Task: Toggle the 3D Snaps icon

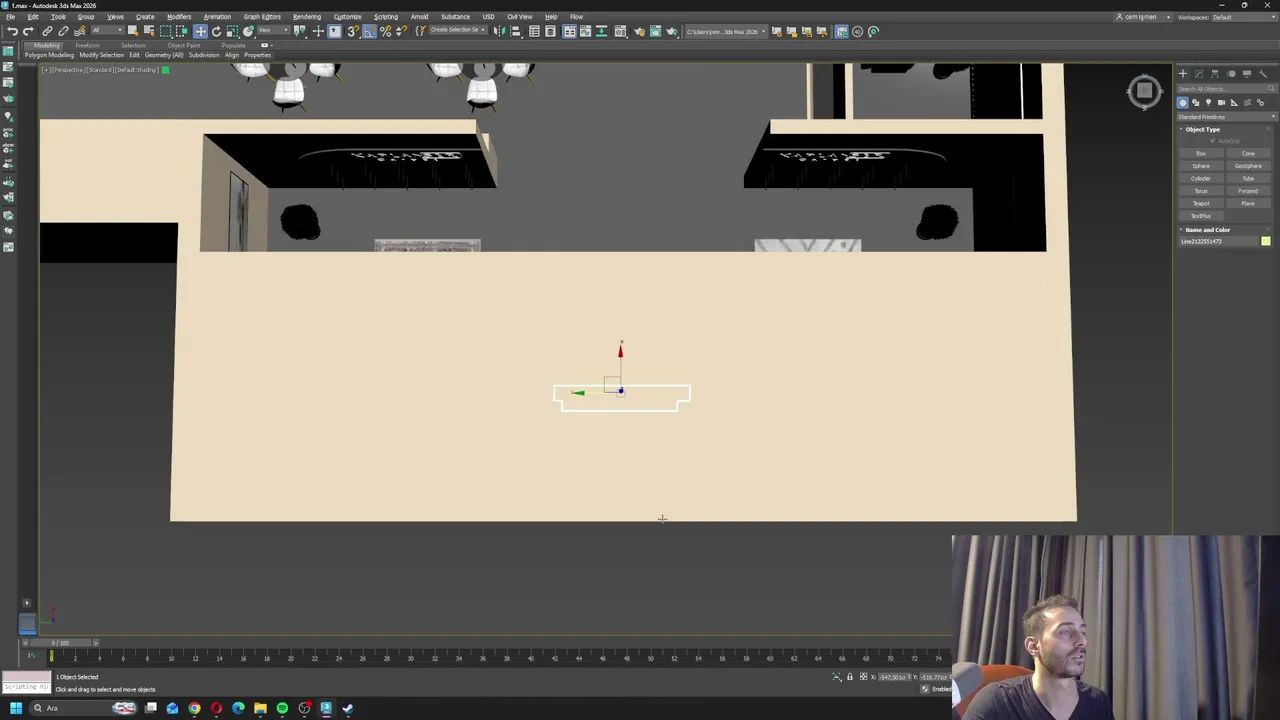Action: point(352,31)
